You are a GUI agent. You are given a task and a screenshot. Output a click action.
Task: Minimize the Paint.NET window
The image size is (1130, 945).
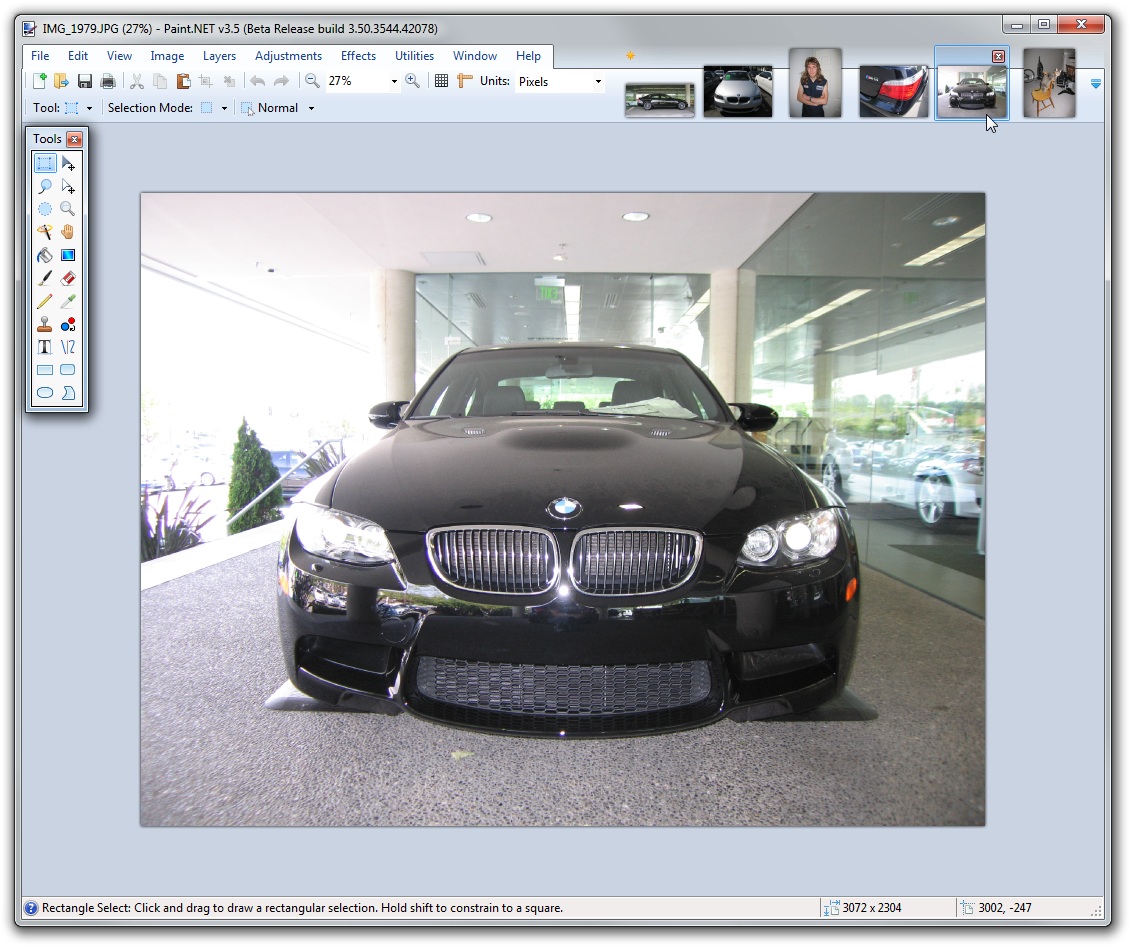point(1017,25)
